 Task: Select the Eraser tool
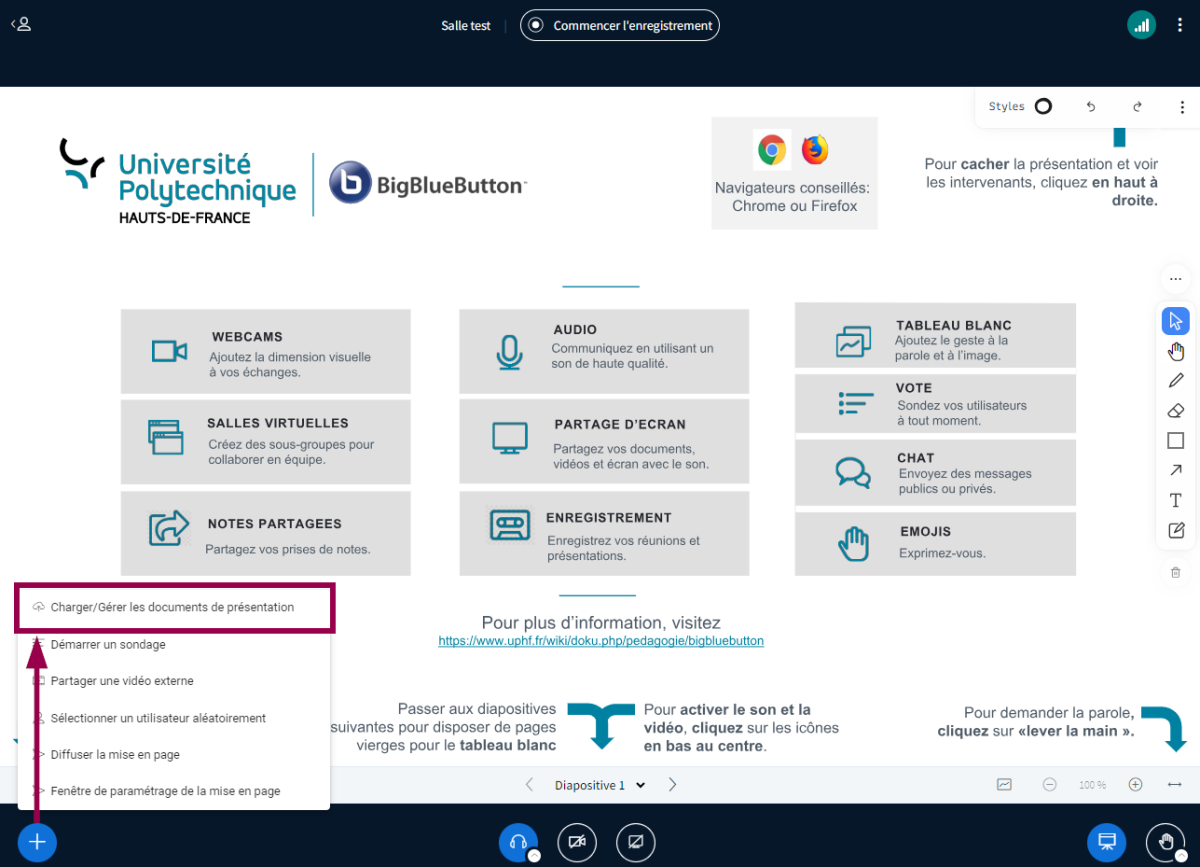pyautogui.click(x=1176, y=410)
